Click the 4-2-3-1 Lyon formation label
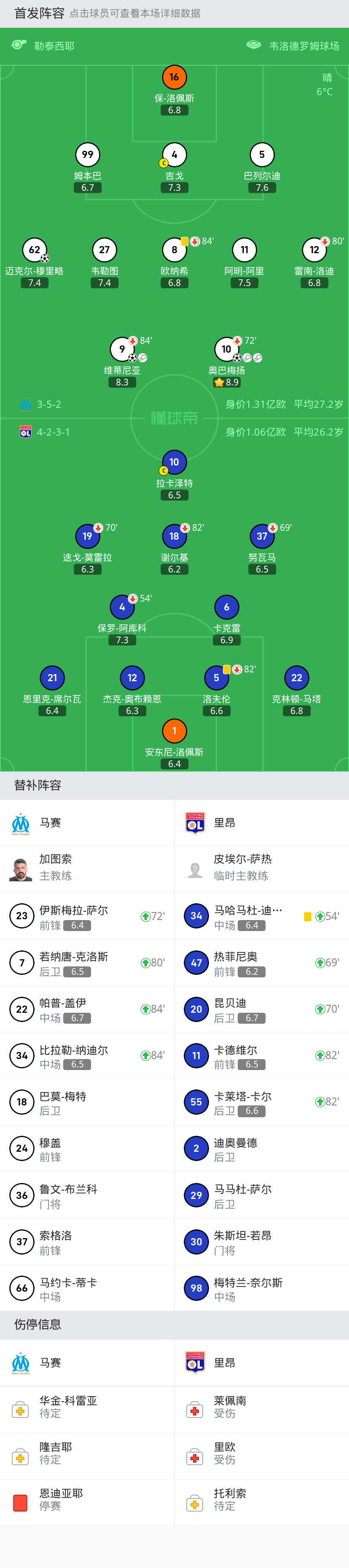 [x=53, y=432]
